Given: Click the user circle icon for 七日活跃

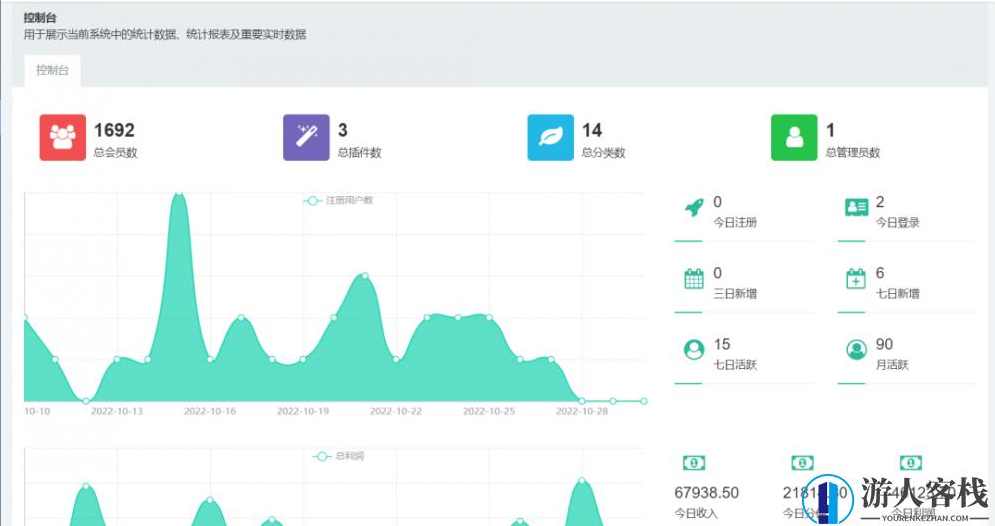Looking at the screenshot, I should click(694, 350).
